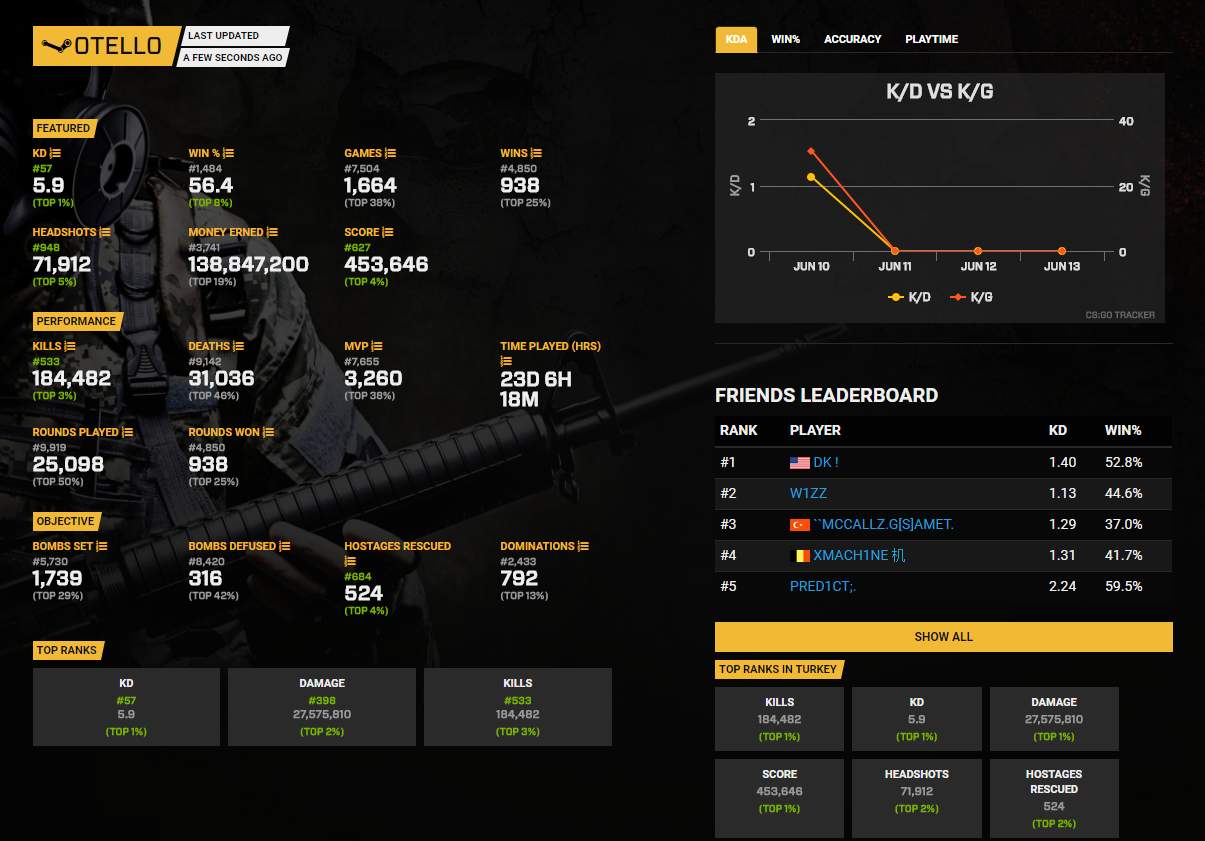Switch to the ACCURACY chart tab
Screen dimensions: 1205x841
point(852,39)
